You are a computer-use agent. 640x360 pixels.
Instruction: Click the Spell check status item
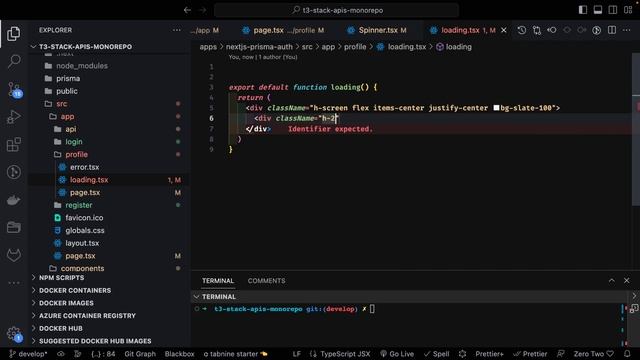click(x=436, y=354)
